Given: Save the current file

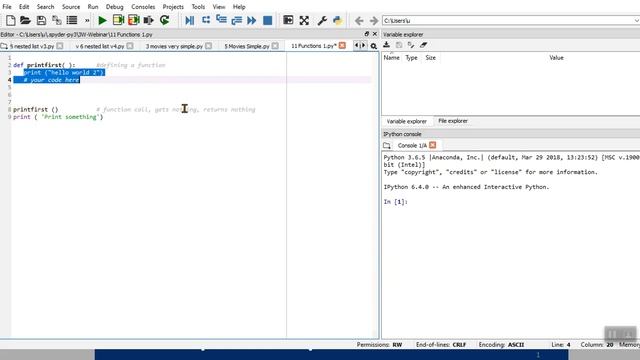Looking at the screenshot, I should click(41, 20).
